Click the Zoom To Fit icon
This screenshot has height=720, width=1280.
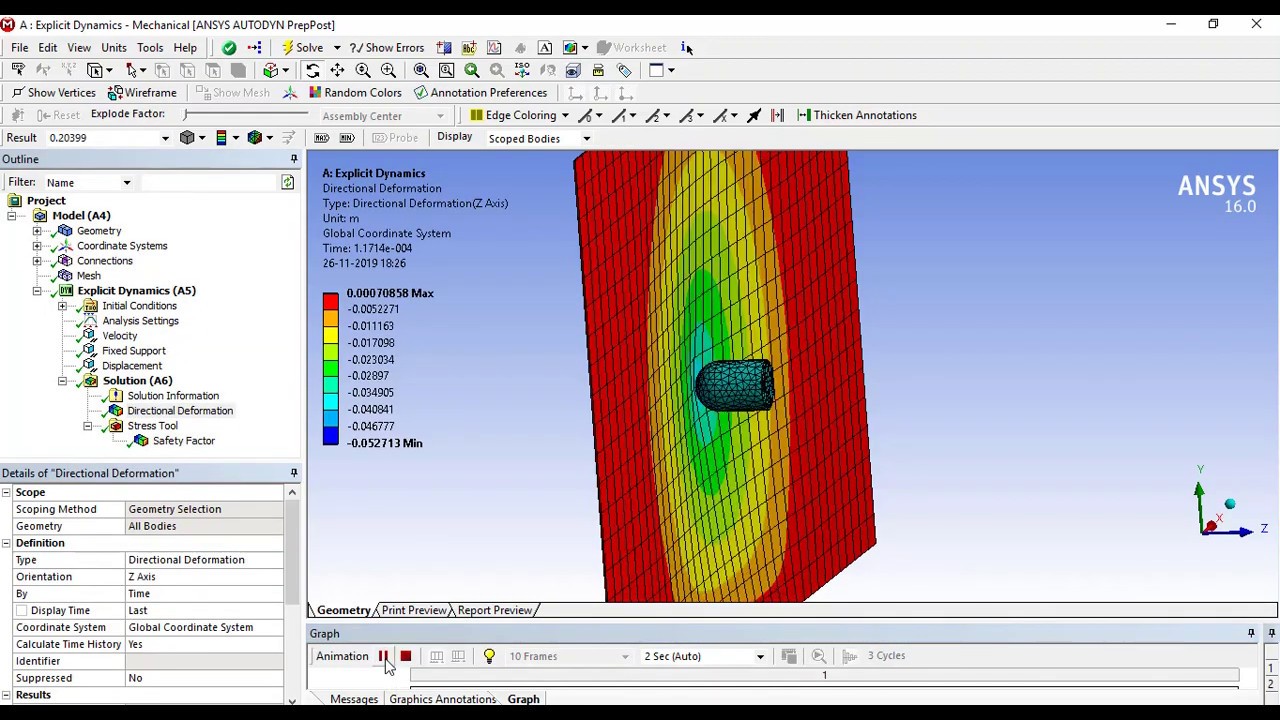coord(421,70)
